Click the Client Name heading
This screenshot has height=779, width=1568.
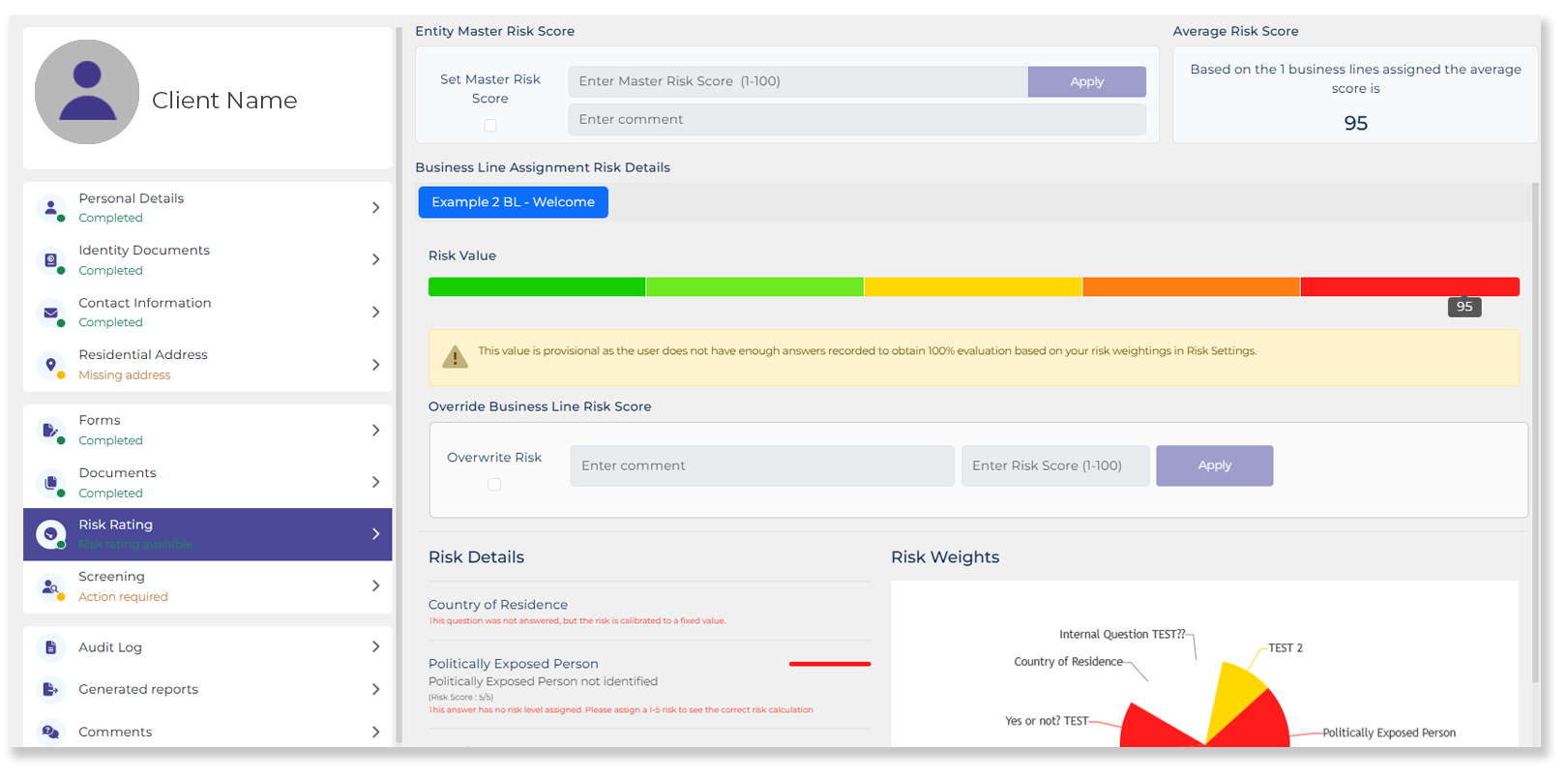tap(224, 101)
